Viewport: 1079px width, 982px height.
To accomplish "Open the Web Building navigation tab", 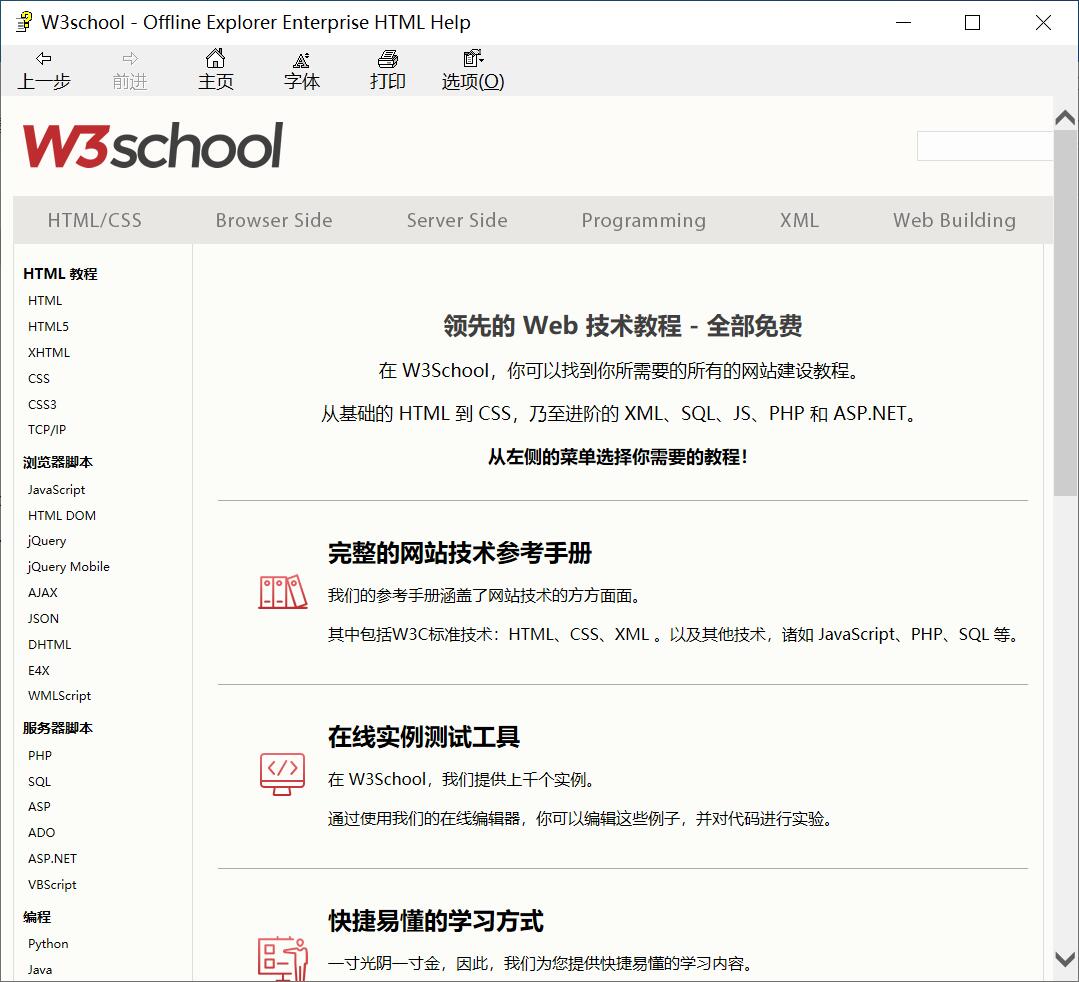I will 954,220.
